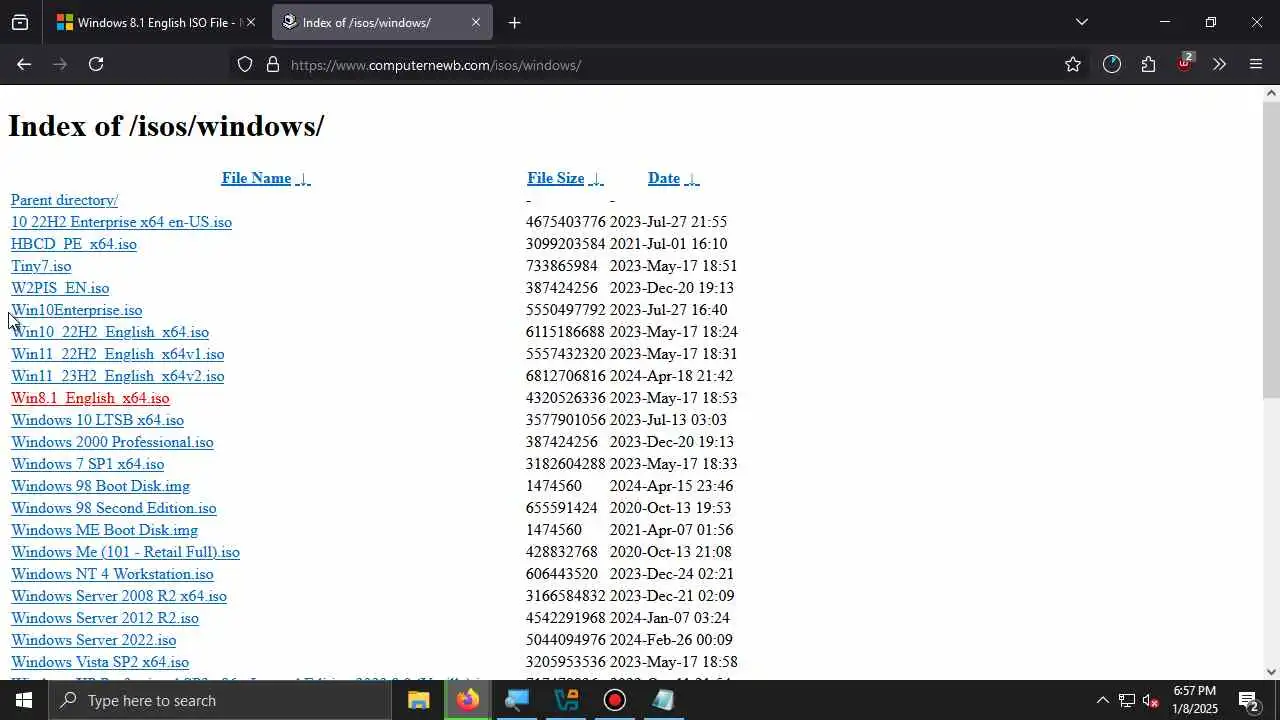Image resolution: width=1280 pixels, height=720 pixels.
Task: Open Windows ME Boot Disk.img link
Action: pyautogui.click(x=104, y=530)
